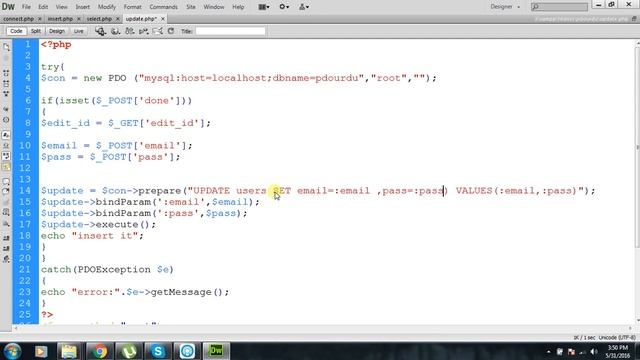Toggle Line Numbers in coding toolbar
The width and height of the screenshot is (640, 360).
click(x=6, y=135)
